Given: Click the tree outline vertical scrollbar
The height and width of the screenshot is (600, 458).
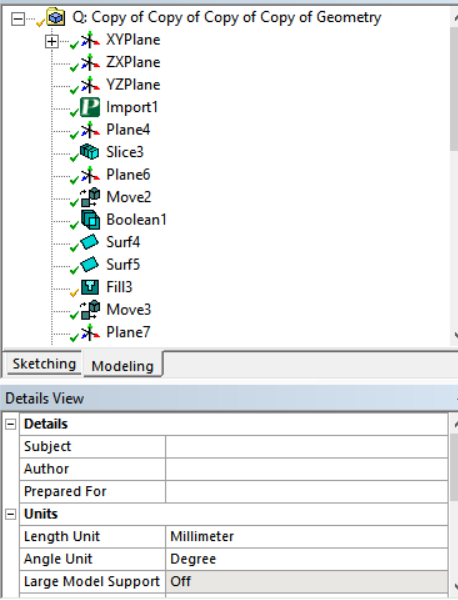Looking at the screenshot, I should [454, 178].
